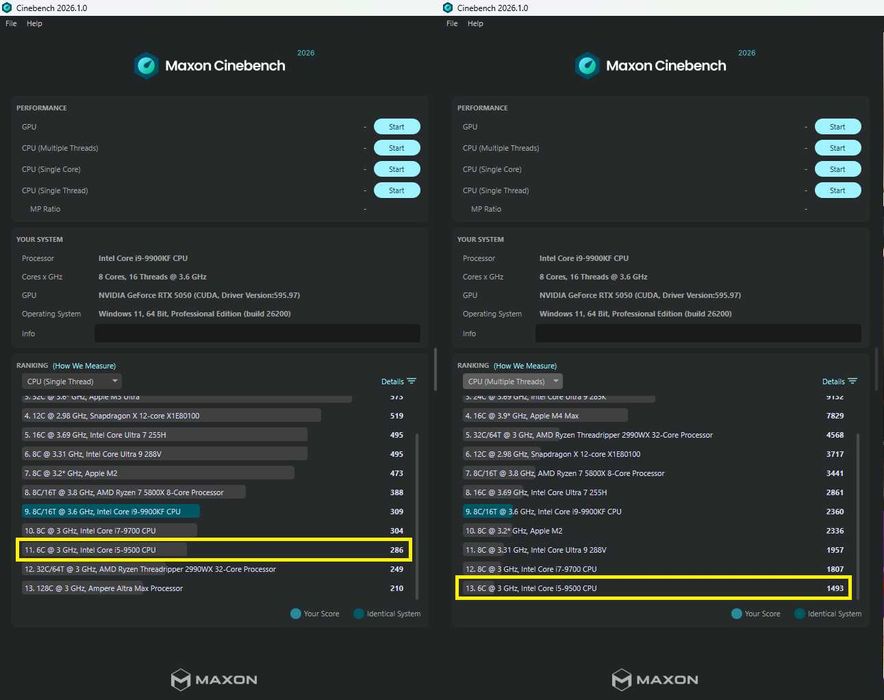This screenshot has height=700, width=884.
Task: Select the Ampere Altra Max row scoring 210
Action: [x=215, y=588]
